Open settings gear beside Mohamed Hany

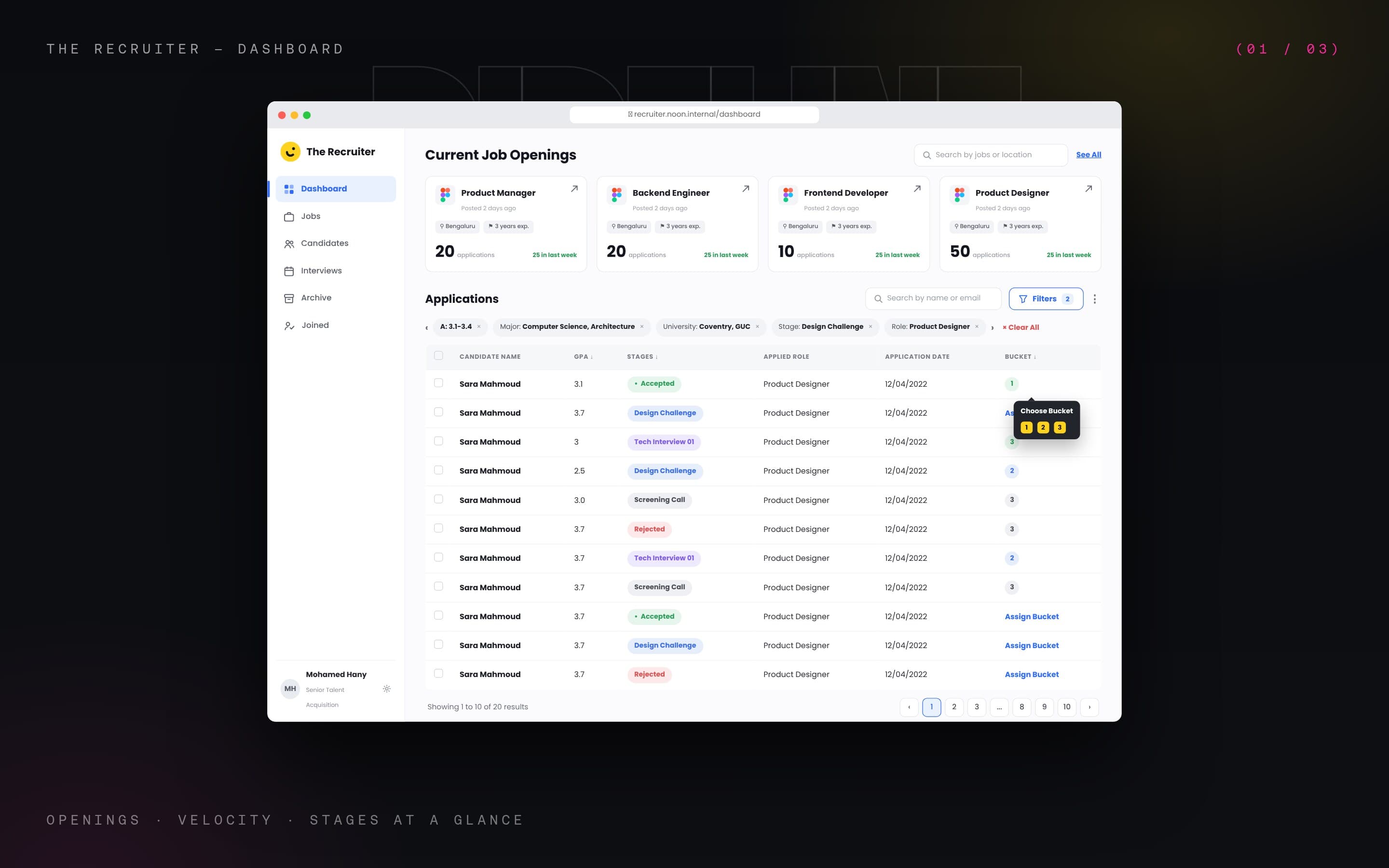(387, 689)
